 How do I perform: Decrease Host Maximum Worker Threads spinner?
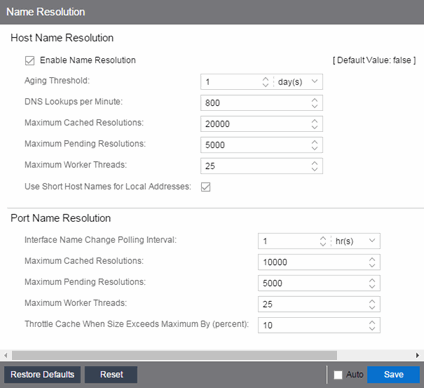[314, 169]
